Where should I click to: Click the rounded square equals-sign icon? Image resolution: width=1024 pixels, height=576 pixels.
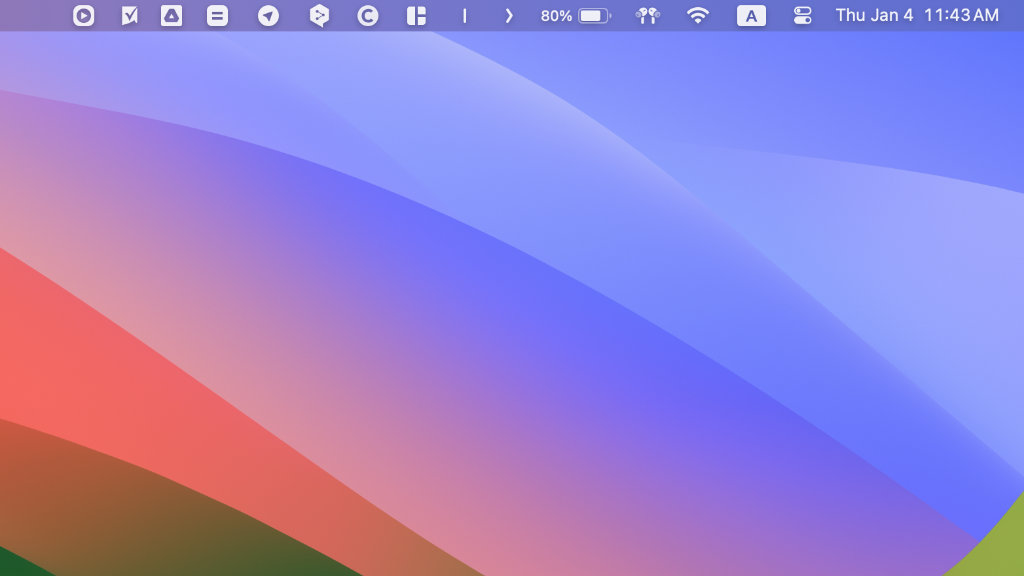coord(217,16)
